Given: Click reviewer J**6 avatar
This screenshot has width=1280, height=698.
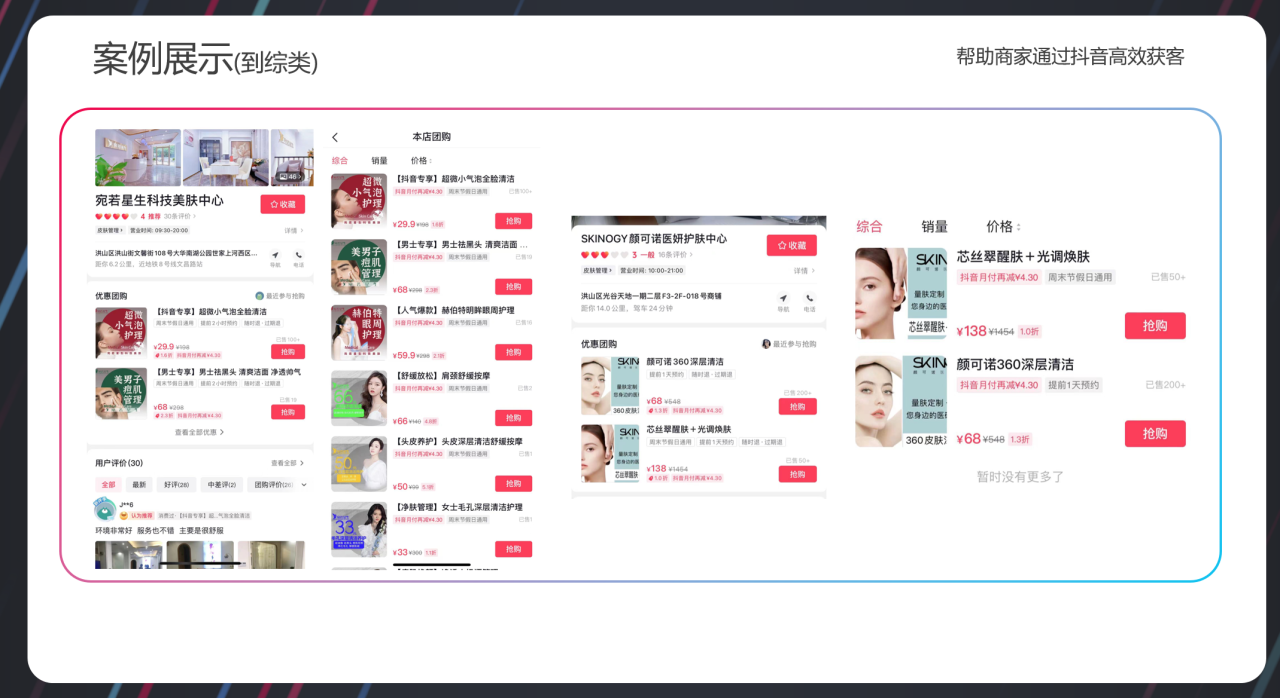Looking at the screenshot, I should coord(104,509).
